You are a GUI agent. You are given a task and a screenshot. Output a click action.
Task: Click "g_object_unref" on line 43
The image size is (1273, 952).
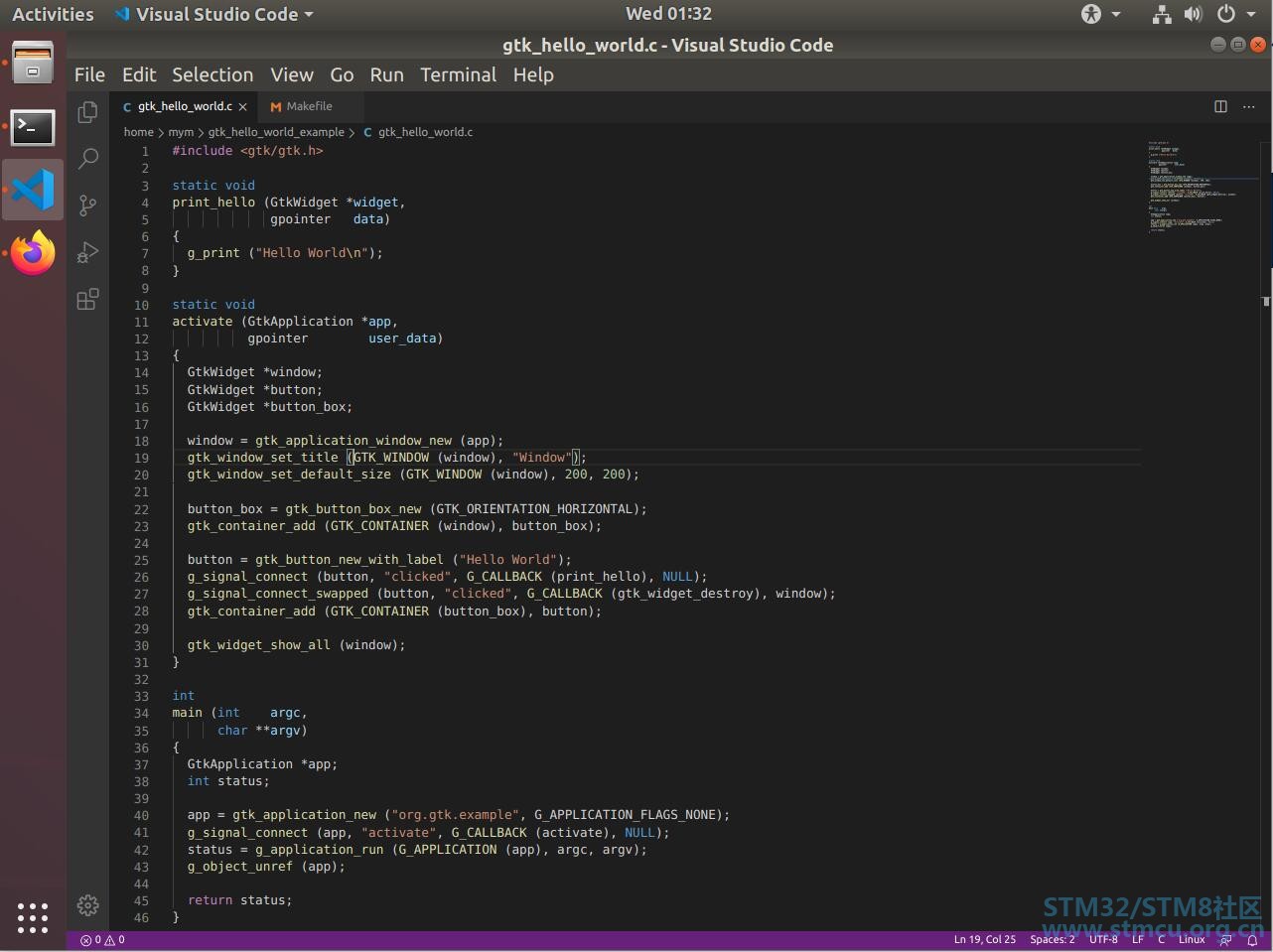pyautogui.click(x=240, y=867)
